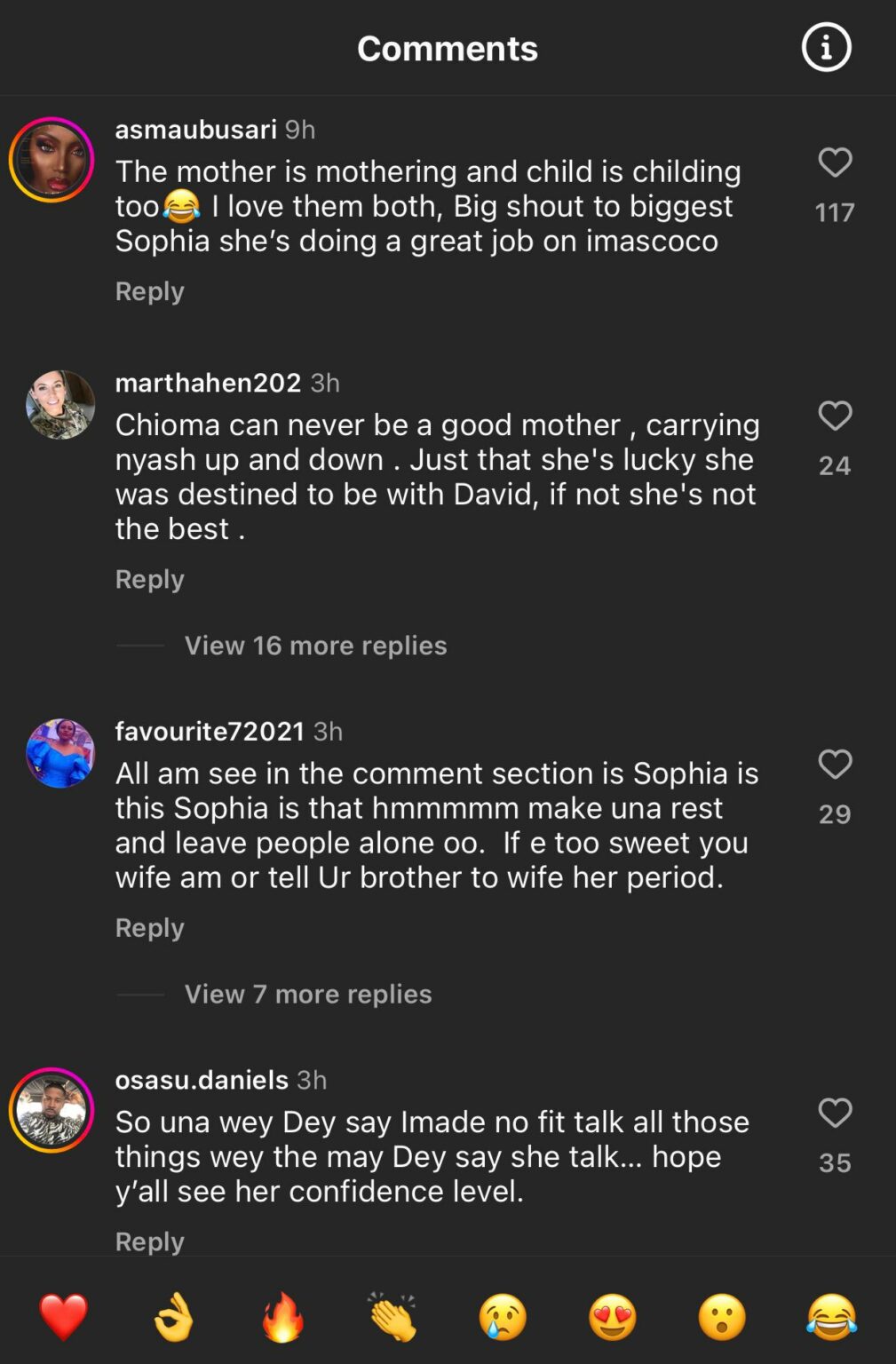View 7 more replies under favourite72021's comment
This screenshot has height=1364, width=896.
(306, 994)
